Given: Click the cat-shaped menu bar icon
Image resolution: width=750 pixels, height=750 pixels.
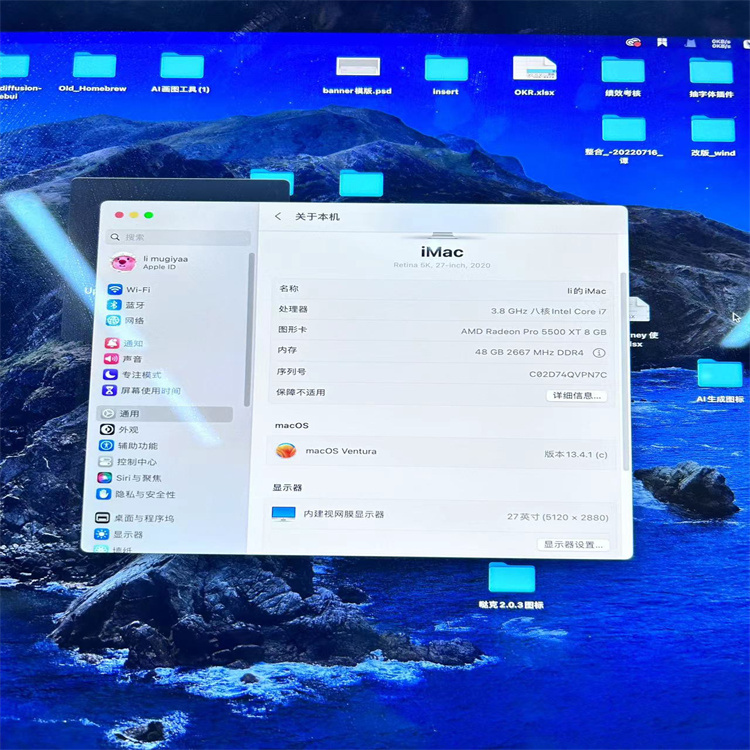Looking at the screenshot, I should point(690,44).
